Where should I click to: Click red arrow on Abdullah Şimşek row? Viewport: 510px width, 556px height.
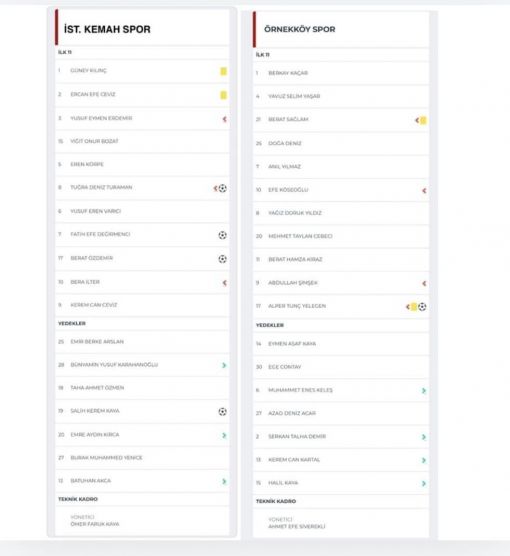click(x=424, y=283)
